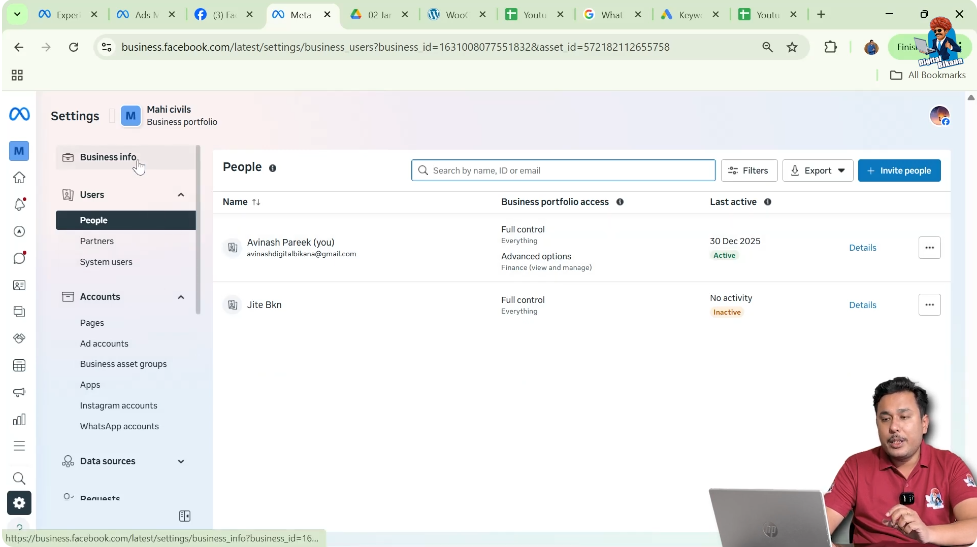Screen dimensions: 977x547
Task: Select People under Users
Action: (126, 221)
